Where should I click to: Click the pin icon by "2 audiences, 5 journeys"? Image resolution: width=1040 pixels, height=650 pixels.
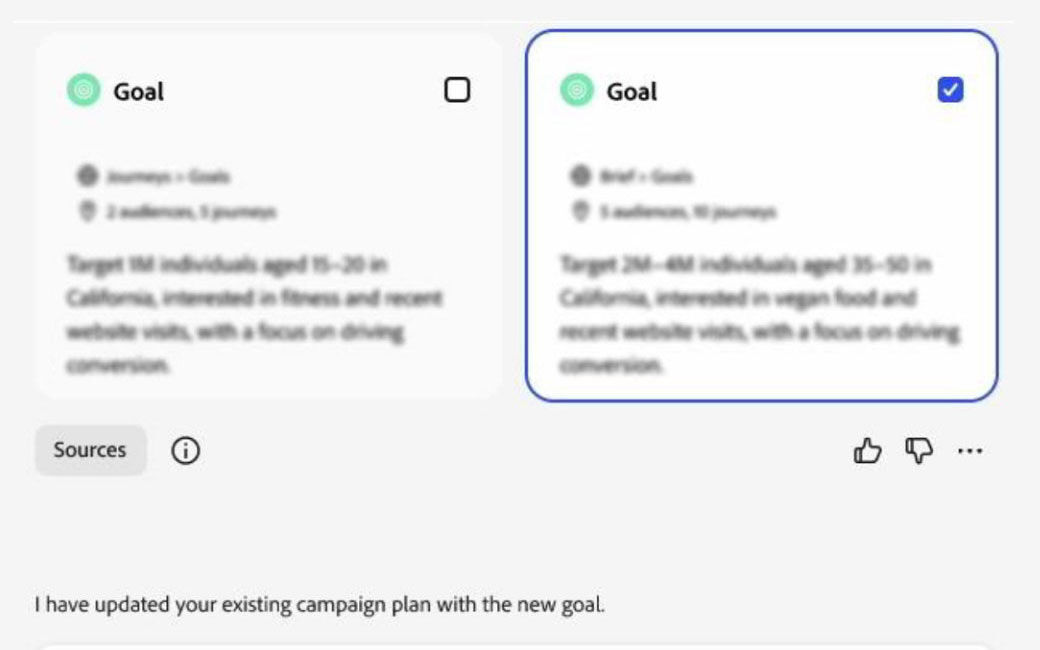[88, 211]
